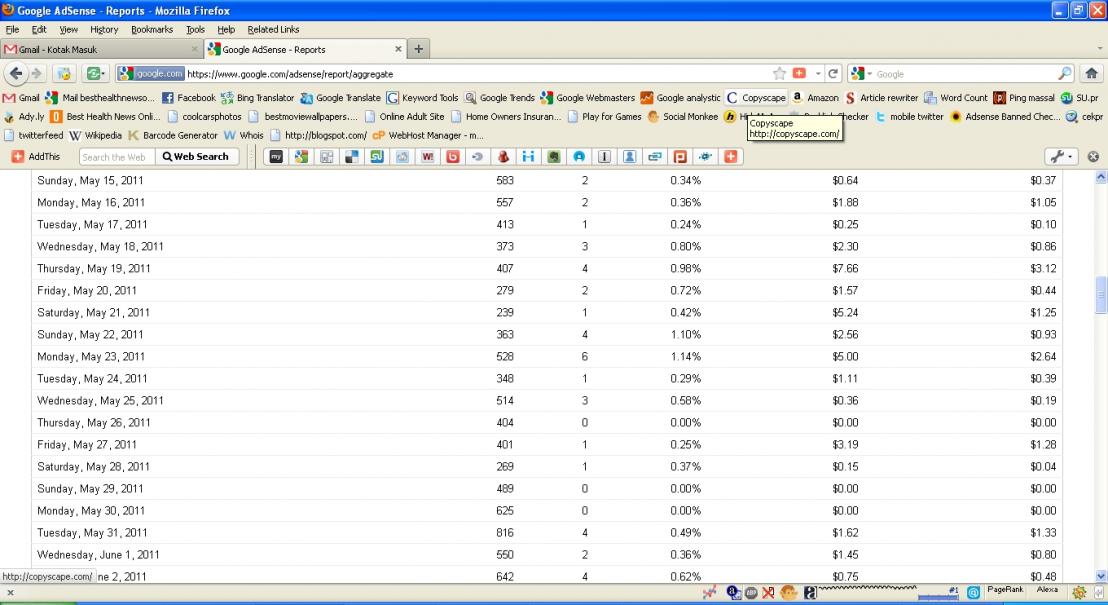Image resolution: width=1108 pixels, height=605 pixels.
Task: Expand the AddThis wrench settings dropdown
Action: pos(1060,157)
